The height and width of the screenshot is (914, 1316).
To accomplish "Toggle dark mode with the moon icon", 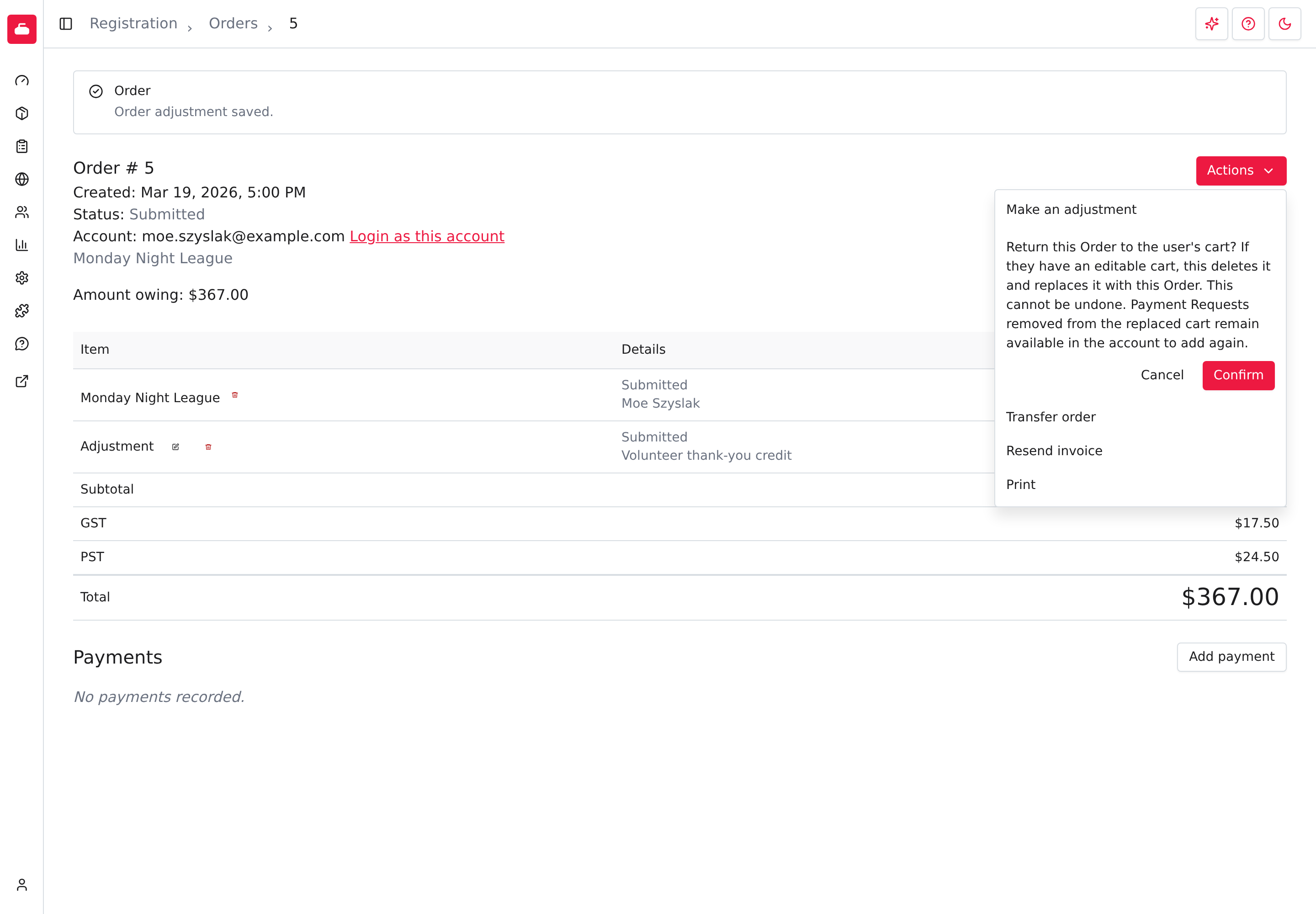I will (x=1285, y=23).
